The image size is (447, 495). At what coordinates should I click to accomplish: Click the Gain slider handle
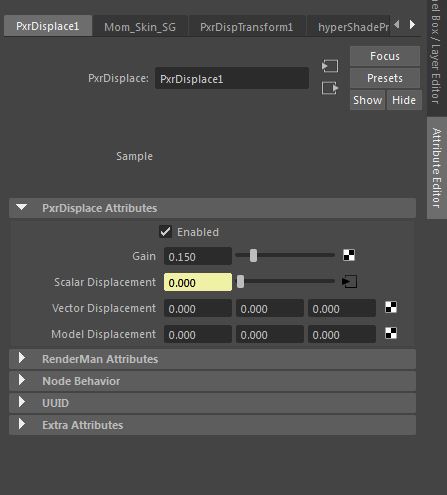(x=253, y=255)
